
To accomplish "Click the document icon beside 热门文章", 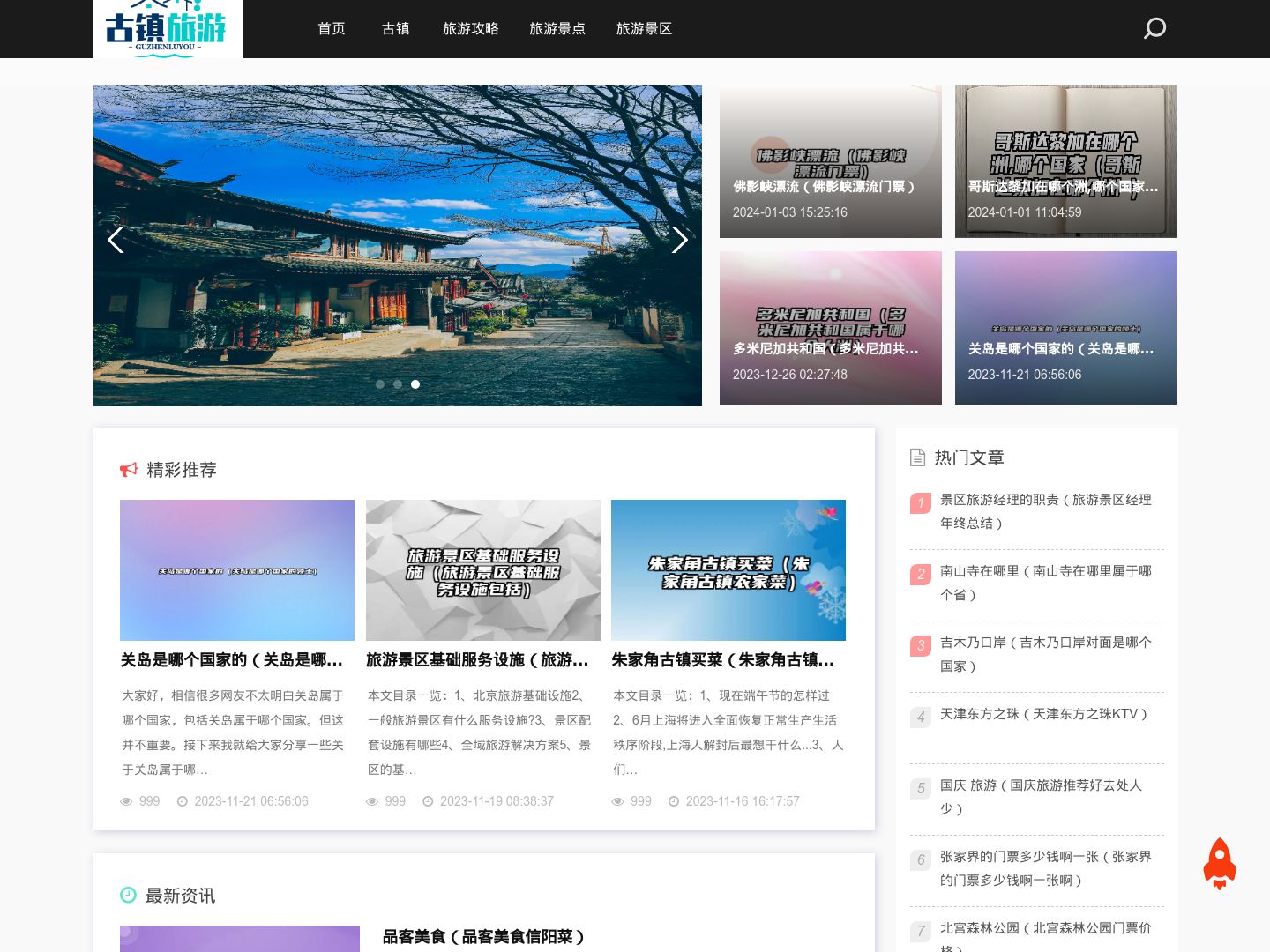I will [x=917, y=457].
